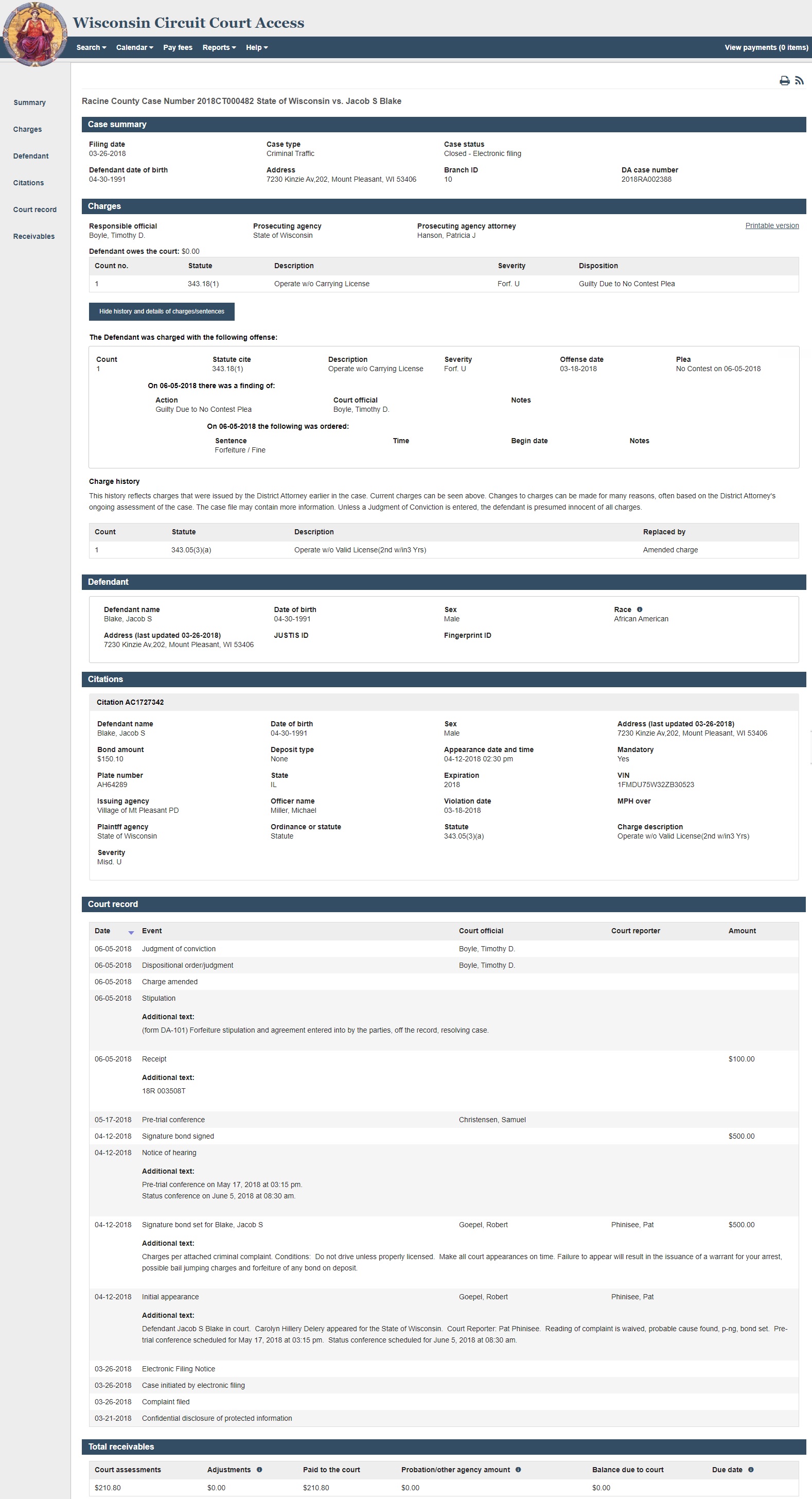Click Guilty Due to No Contest Plea disposition
This screenshot has height=1499, width=812.
point(626,284)
